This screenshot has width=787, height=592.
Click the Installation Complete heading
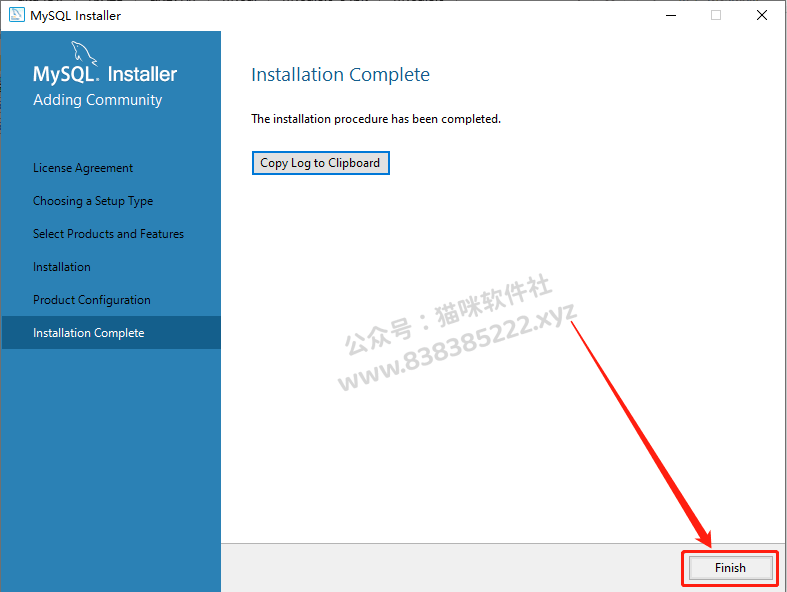340,75
